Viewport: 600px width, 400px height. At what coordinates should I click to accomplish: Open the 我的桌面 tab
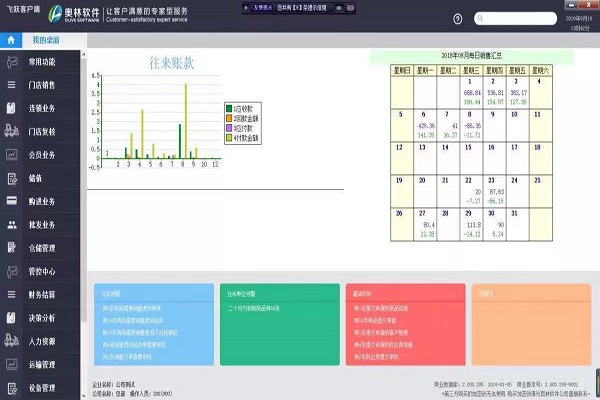pos(47,40)
